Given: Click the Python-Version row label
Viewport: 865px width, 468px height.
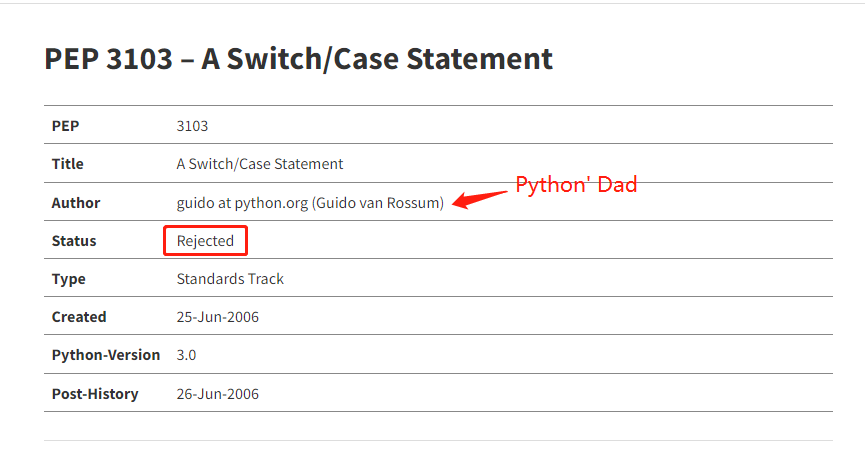Looking at the screenshot, I should click(106, 355).
